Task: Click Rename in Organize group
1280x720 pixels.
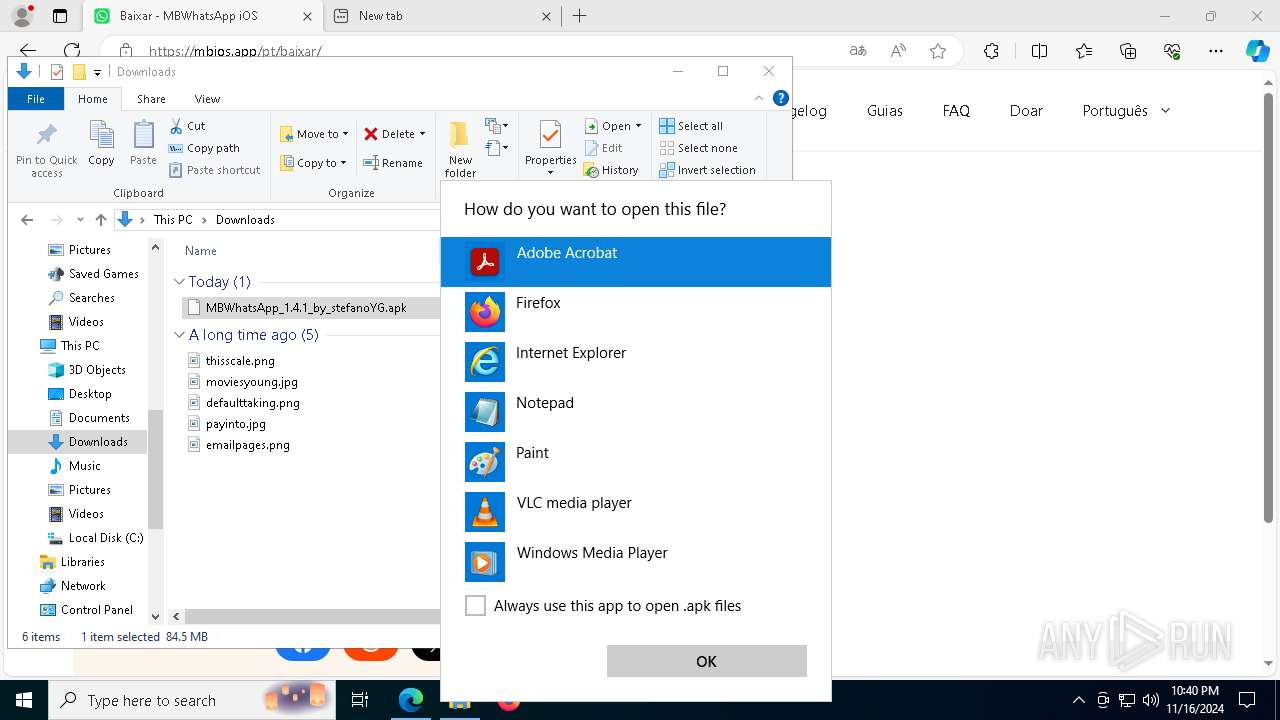Action: [393, 163]
